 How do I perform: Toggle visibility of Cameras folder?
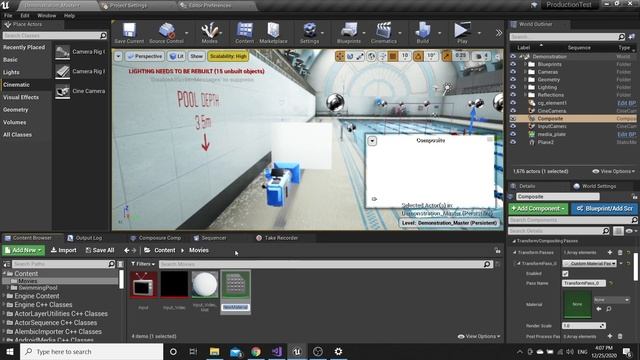pyautogui.click(x=513, y=72)
